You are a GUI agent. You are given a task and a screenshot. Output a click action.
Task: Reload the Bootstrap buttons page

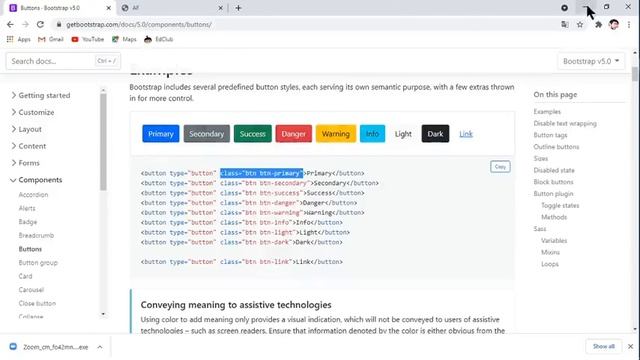pos(40,24)
